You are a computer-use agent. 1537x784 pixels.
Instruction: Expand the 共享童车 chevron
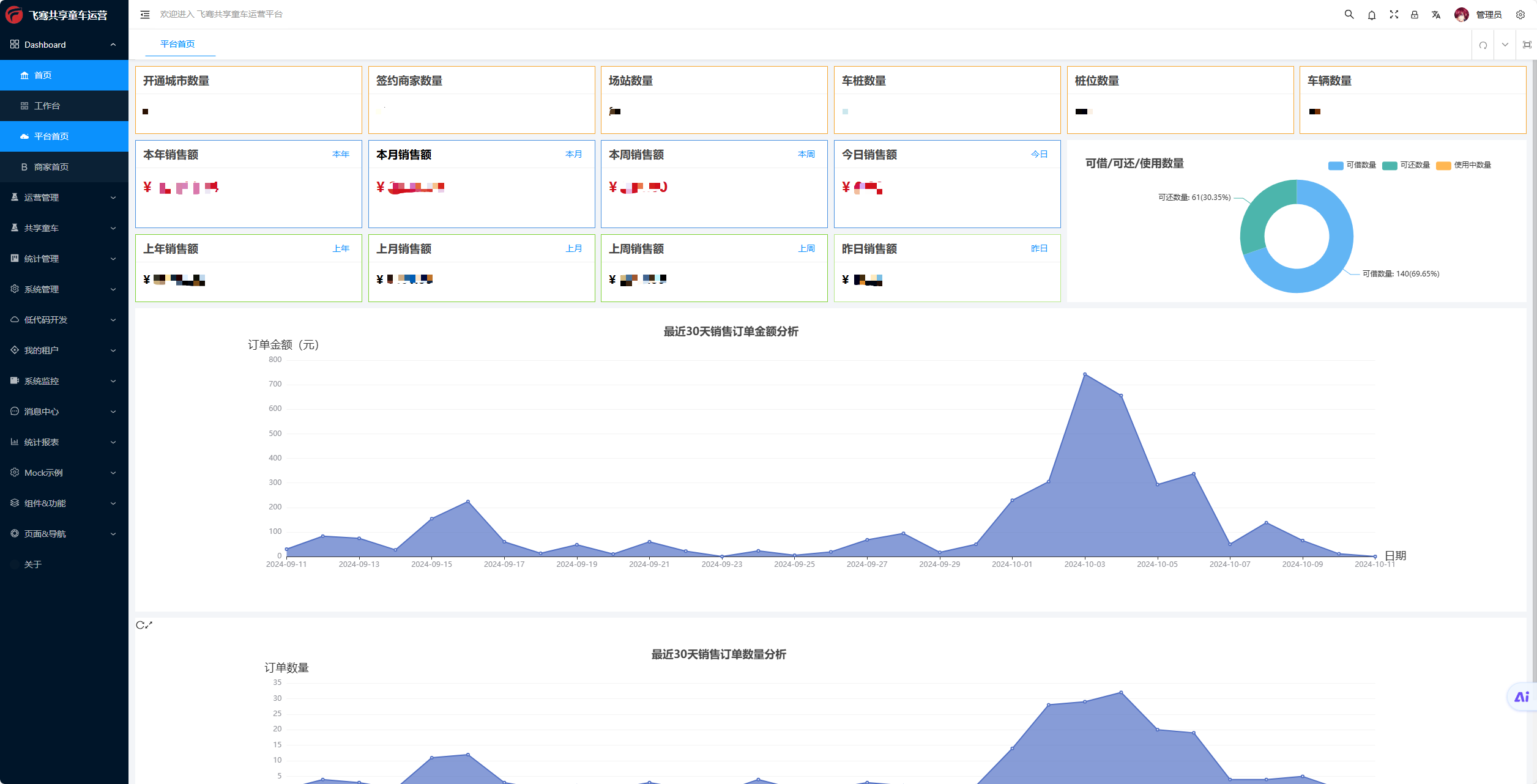[113, 228]
